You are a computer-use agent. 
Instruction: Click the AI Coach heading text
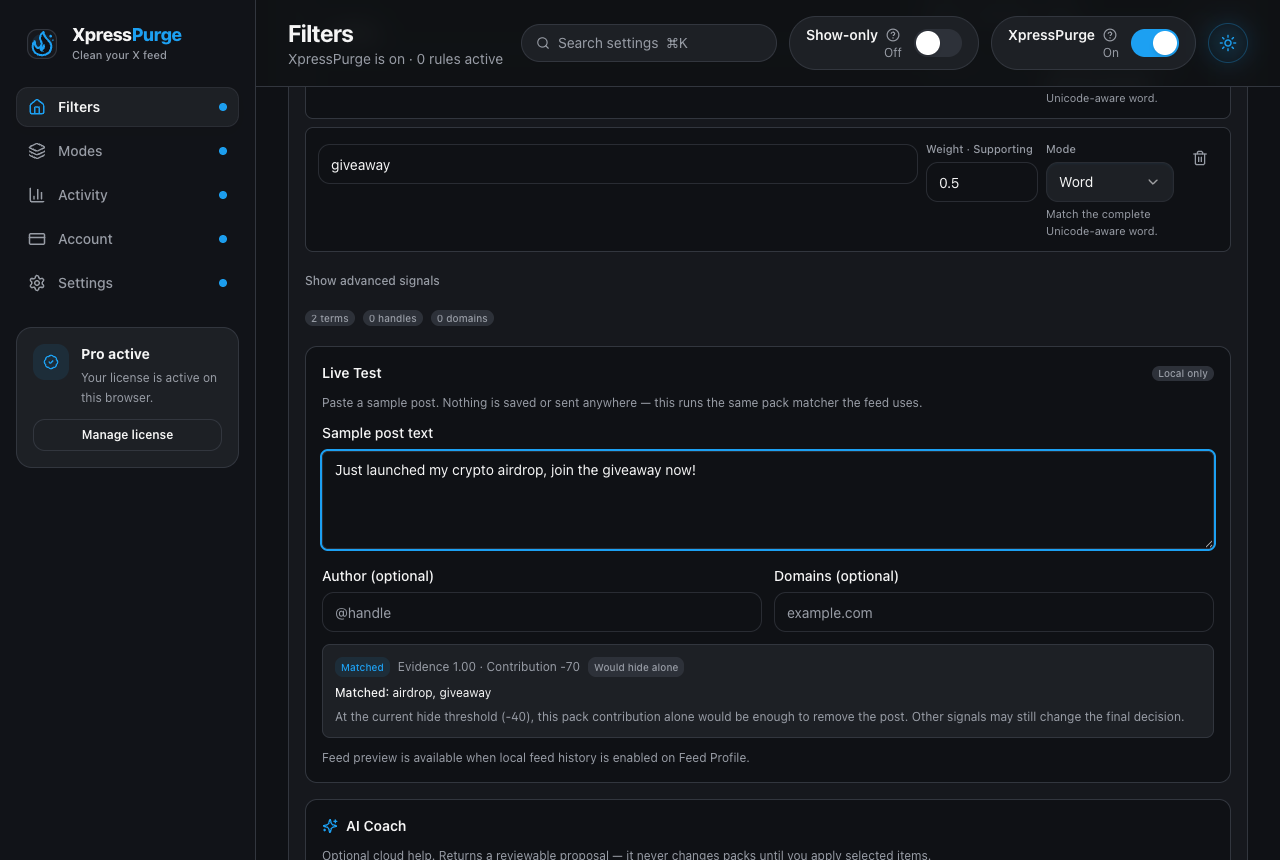[376, 826]
